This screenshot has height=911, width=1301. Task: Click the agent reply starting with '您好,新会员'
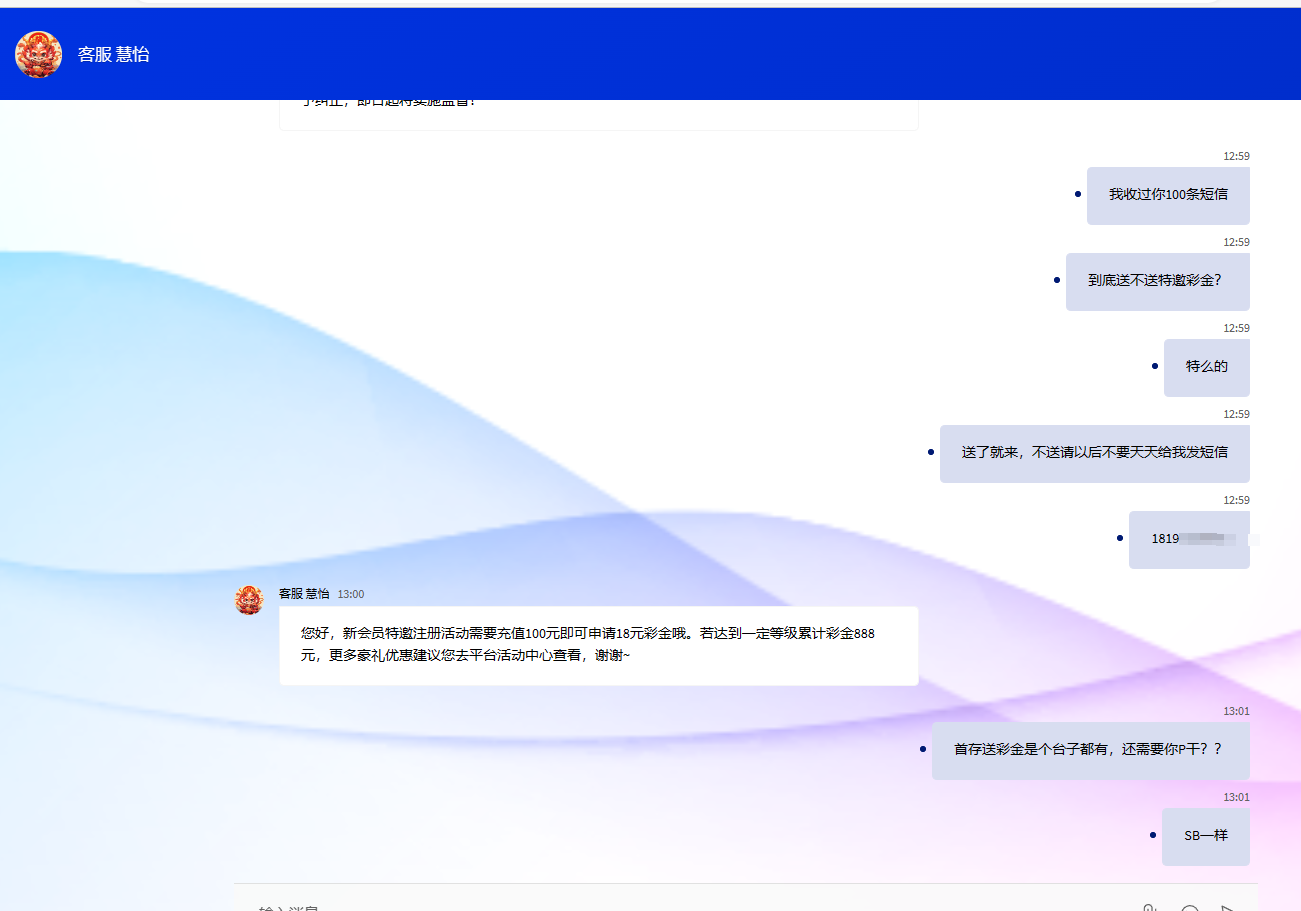(598, 645)
